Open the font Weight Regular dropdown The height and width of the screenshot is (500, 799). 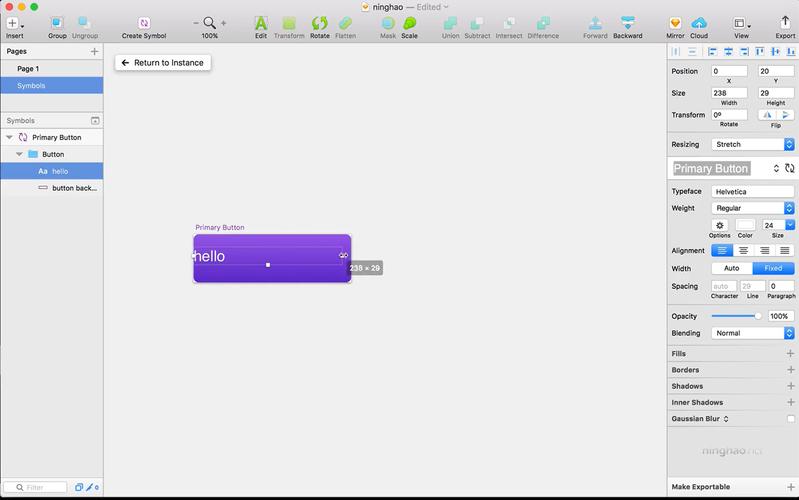click(x=753, y=208)
